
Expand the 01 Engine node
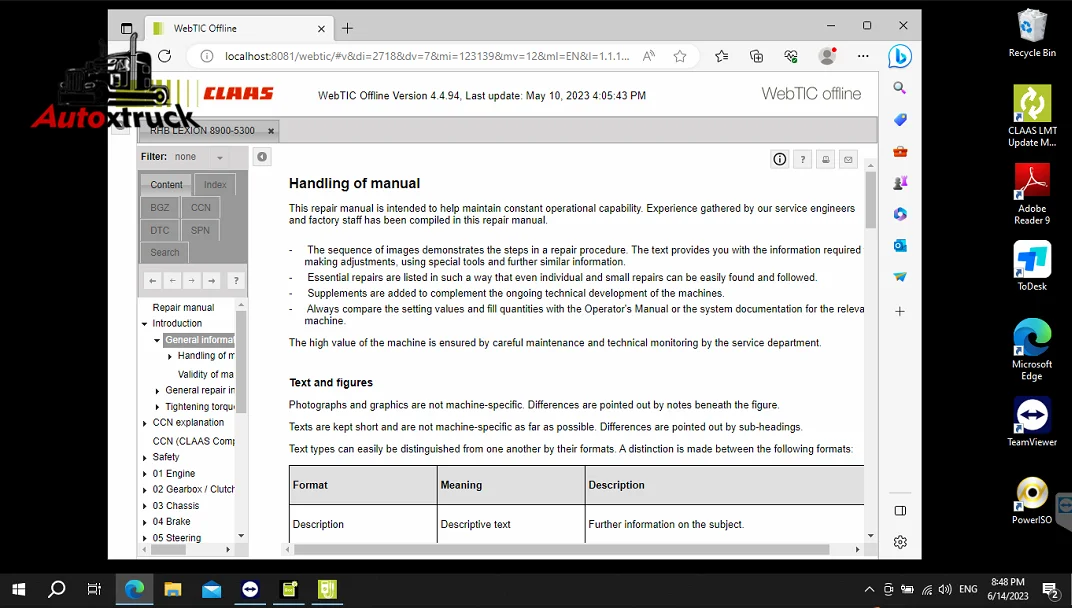click(145, 474)
